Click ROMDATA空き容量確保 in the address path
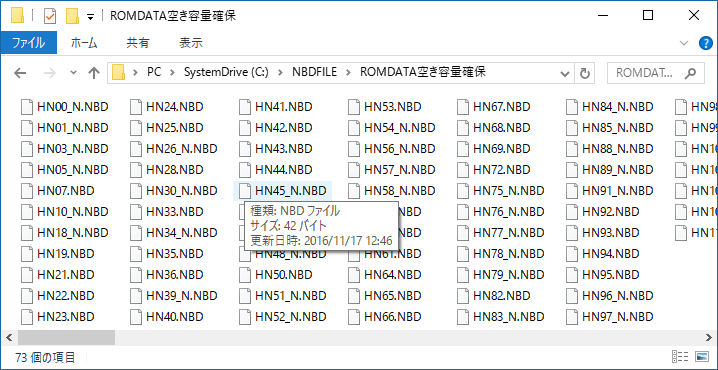Image resolution: width=718 pixels, height=370 pixels. pyautogui.click(x=423, y=72)
